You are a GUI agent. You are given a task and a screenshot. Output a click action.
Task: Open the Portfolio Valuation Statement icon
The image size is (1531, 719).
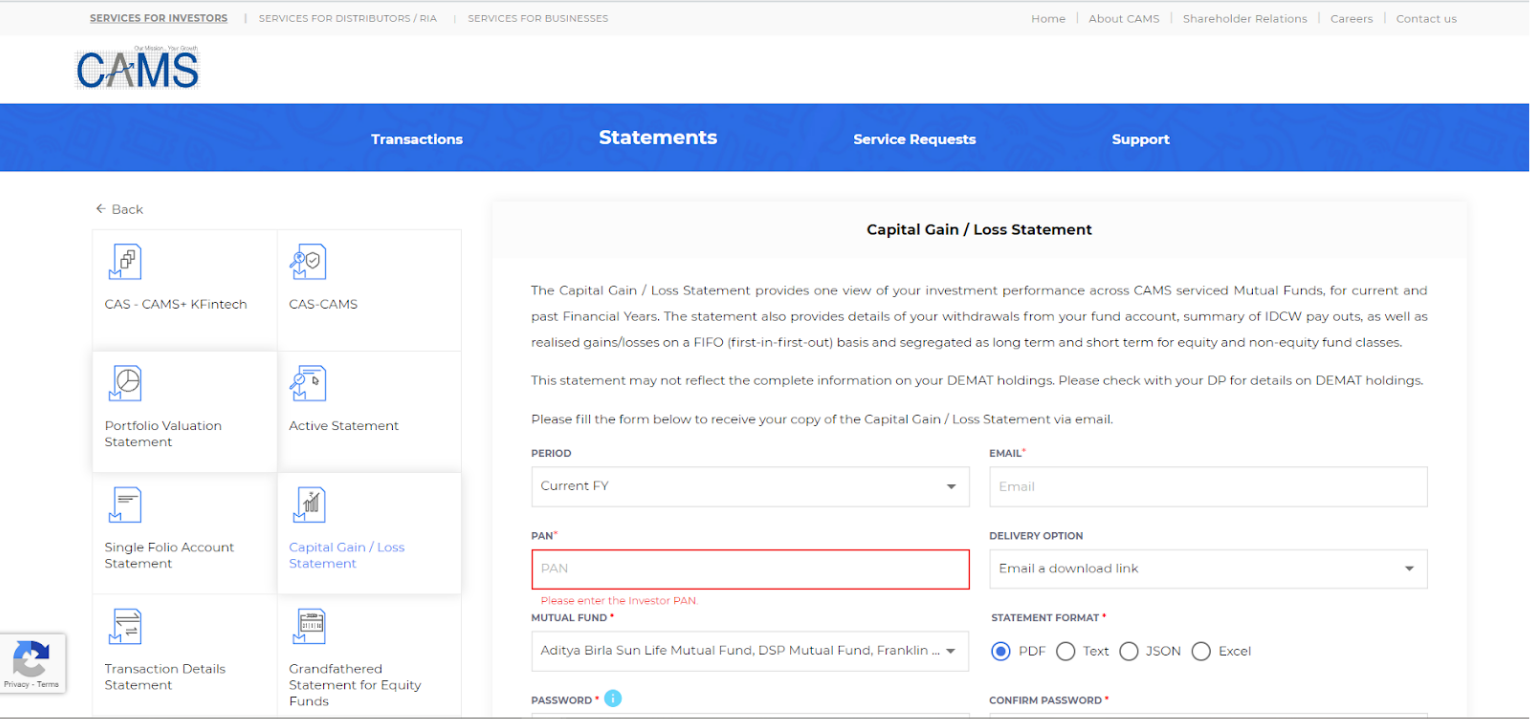[125, 384]
